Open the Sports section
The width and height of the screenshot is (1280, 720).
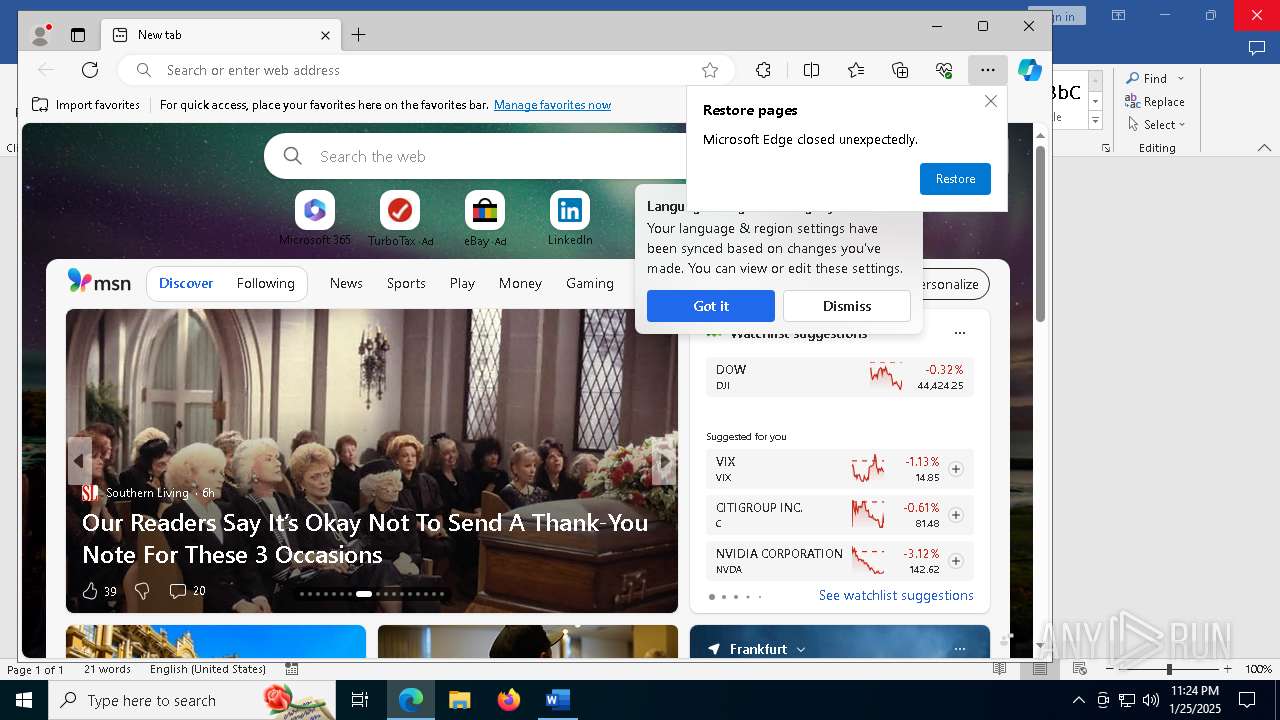[x=406, y=283]
